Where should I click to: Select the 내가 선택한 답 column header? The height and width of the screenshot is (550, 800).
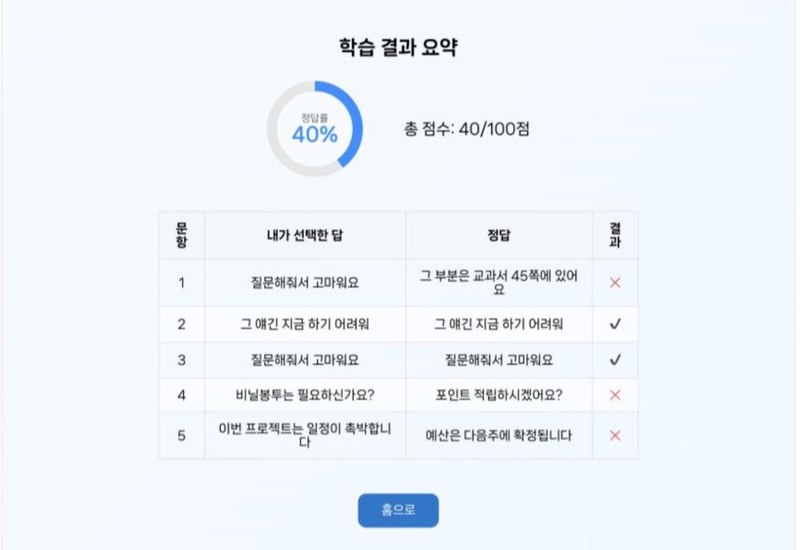(304, 235)
